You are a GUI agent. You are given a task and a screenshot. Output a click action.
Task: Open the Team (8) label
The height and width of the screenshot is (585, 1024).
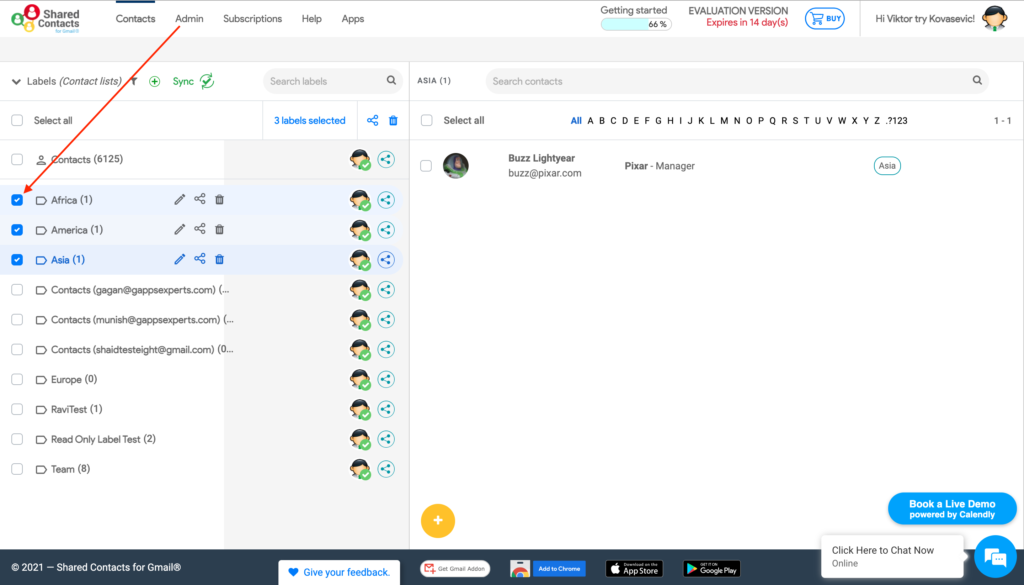click(x=71, y=469)
